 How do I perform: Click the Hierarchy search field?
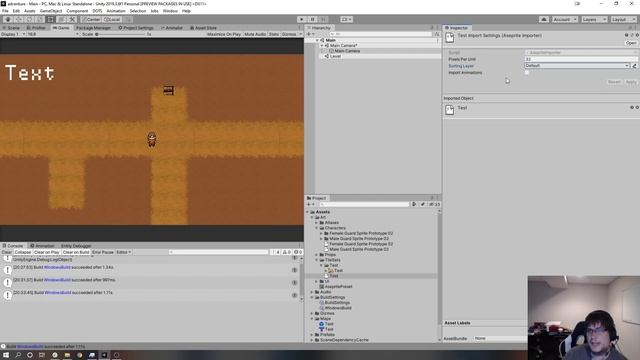click(x=380, y=34)
